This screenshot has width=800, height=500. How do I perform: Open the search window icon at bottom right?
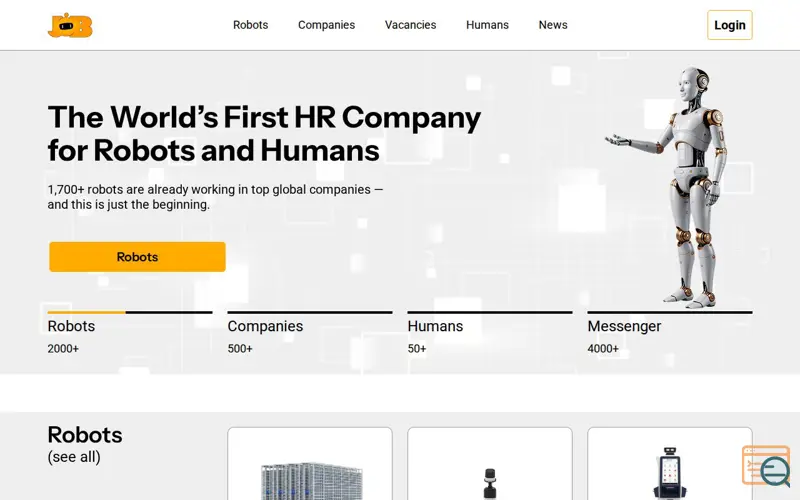point(766,466)
